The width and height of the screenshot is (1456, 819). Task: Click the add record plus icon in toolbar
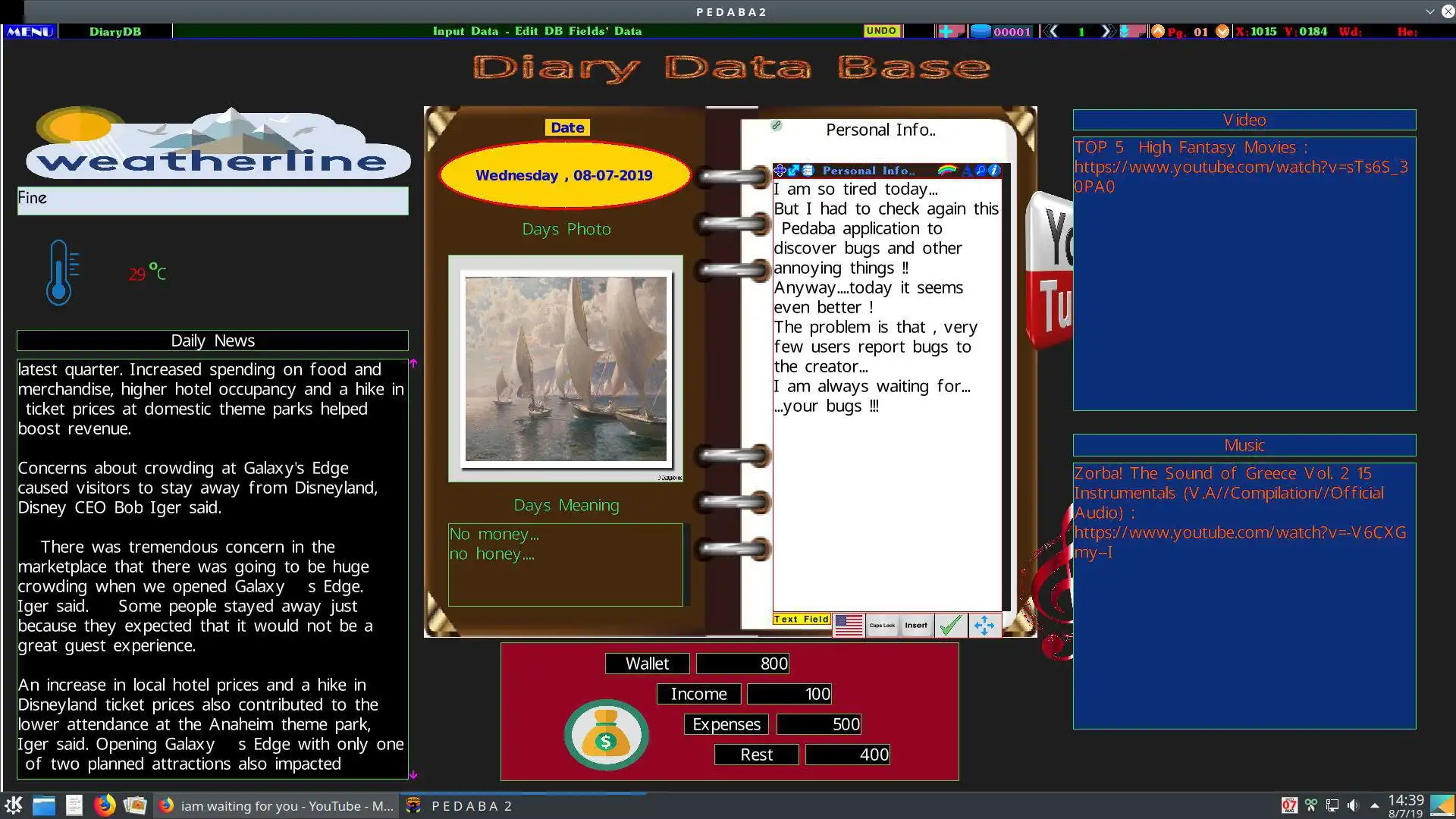946,31
